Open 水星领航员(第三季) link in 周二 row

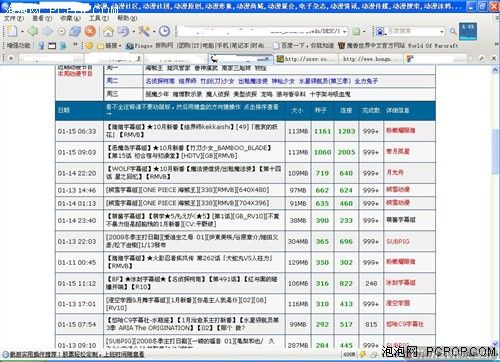(325, 81)
